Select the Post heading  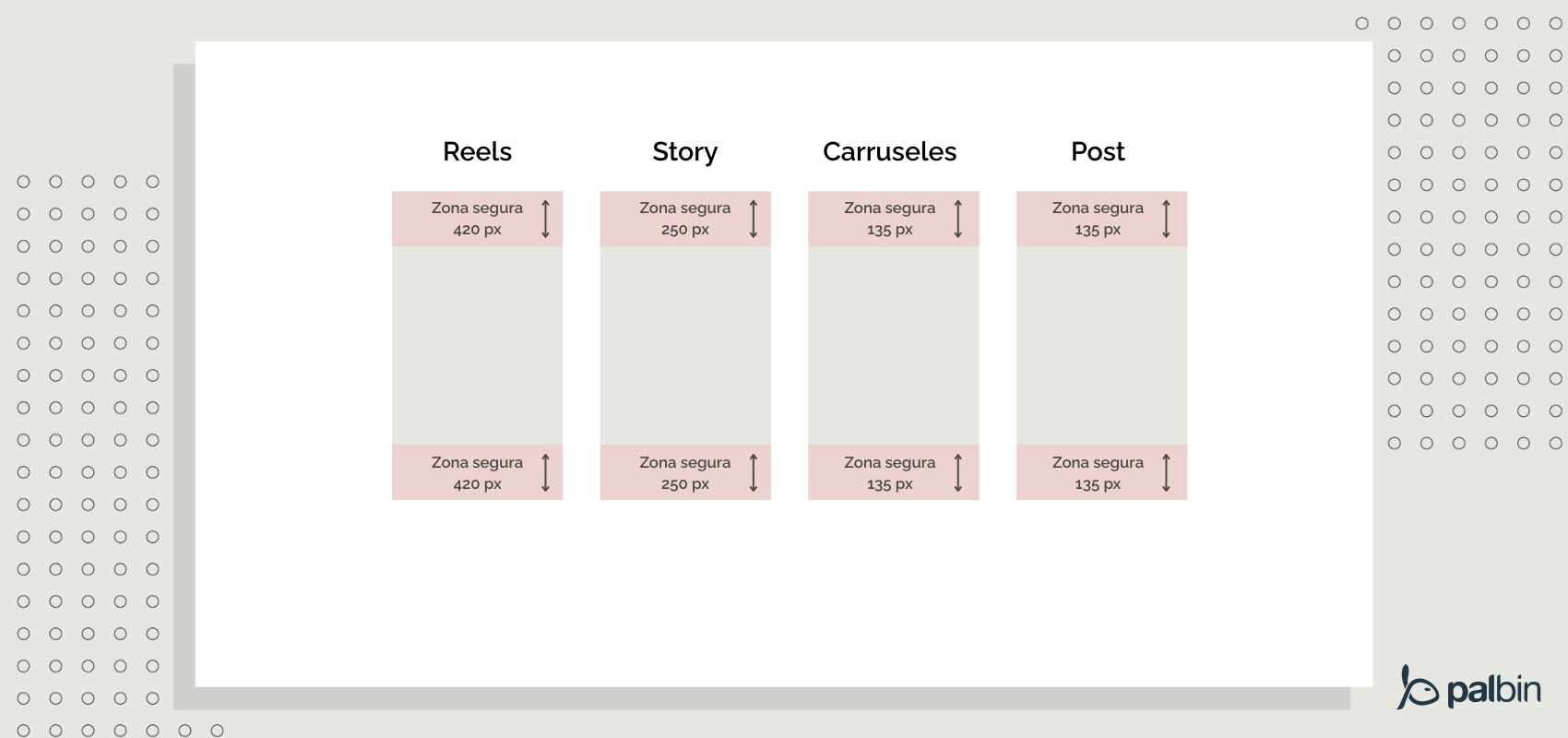click(1098, 151)
